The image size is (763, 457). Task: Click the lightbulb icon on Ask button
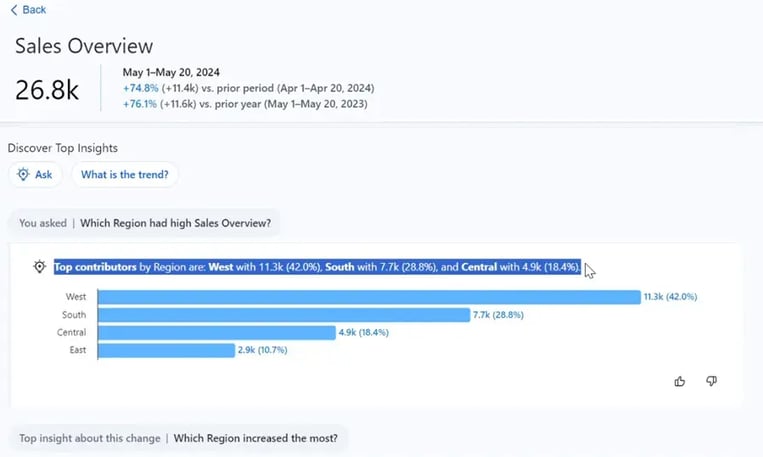point(24,174)
